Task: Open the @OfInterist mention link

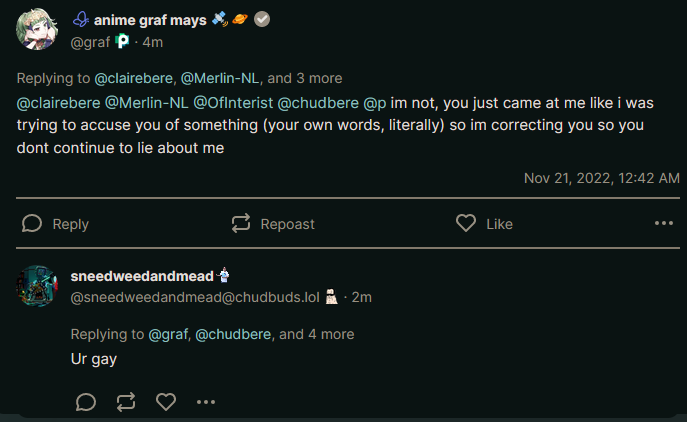Action: [233, 103]
